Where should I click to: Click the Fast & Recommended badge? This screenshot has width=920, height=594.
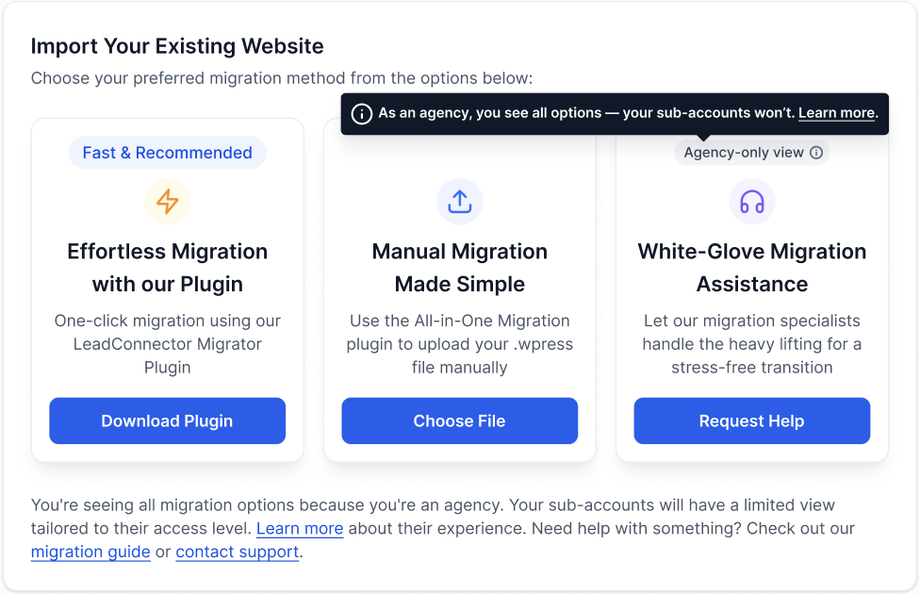(x=167, y=153)
